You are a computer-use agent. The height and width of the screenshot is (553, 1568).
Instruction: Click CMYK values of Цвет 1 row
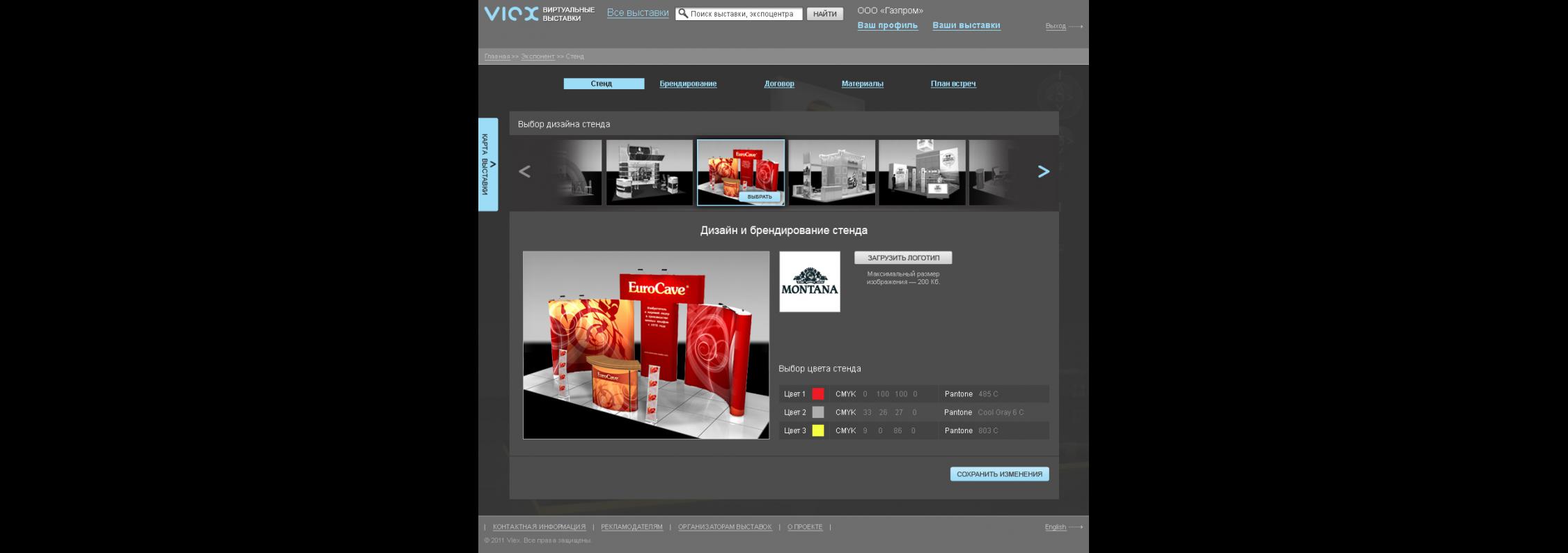pos(891,394)
